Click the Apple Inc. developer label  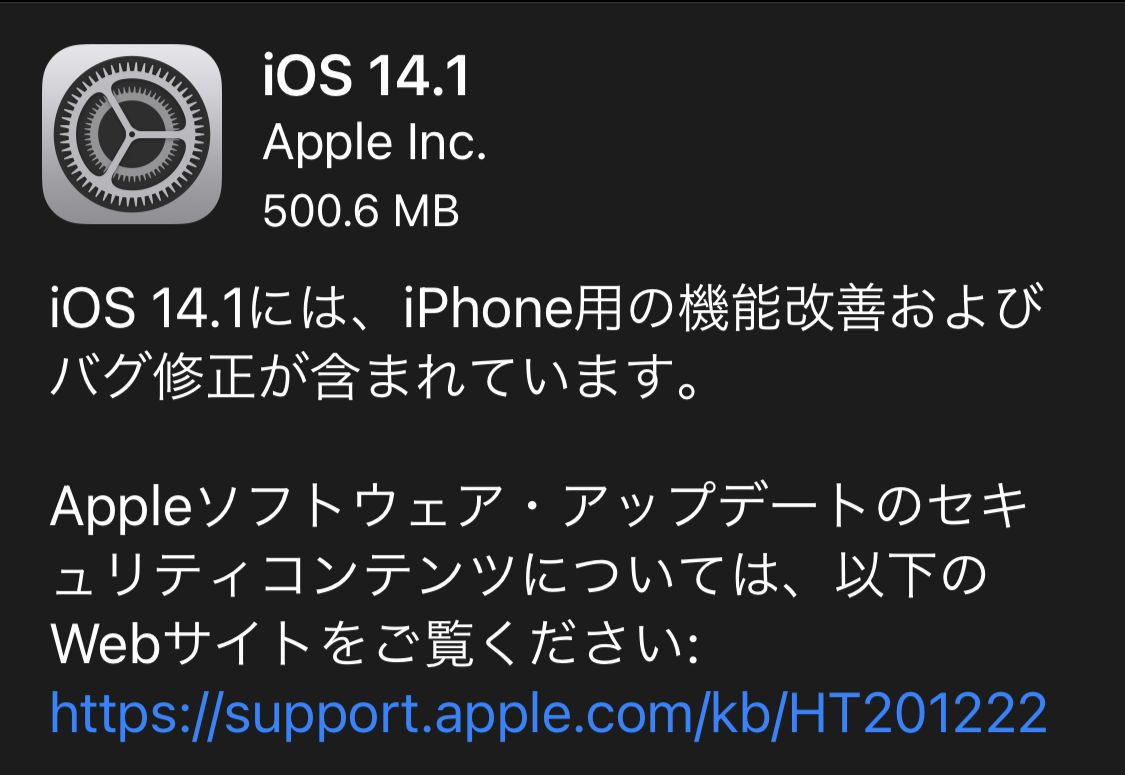pyautogui.click(x=375, y=144)
